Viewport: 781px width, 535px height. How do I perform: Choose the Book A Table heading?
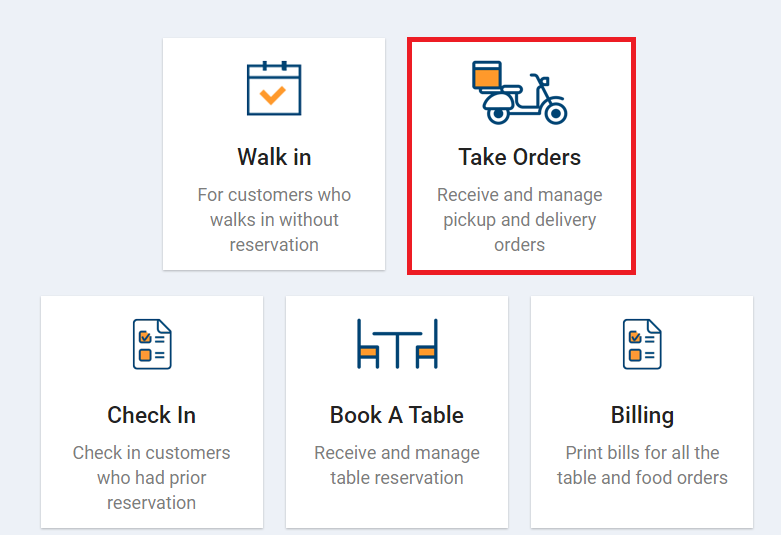point(397,415)
